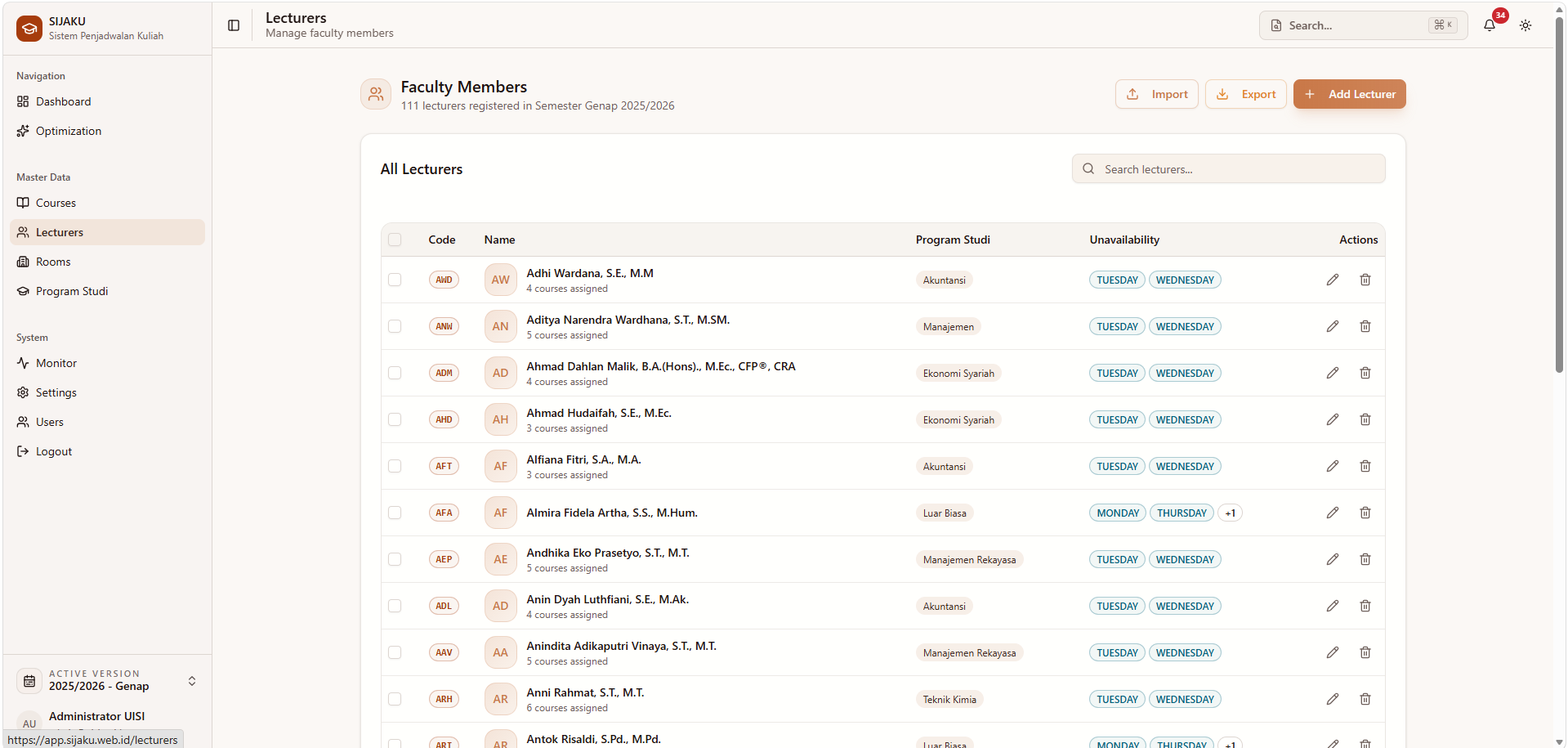Delete lecturer Adhi Wardana with trash icon
The image size is (1568, 748).
pyautogui.click(x=1365, y=280)
